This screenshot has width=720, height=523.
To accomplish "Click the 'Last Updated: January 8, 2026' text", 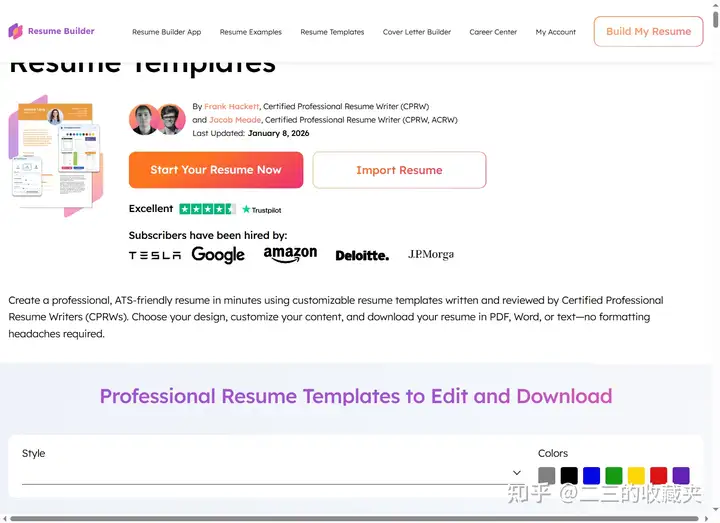I will point(251,134).
